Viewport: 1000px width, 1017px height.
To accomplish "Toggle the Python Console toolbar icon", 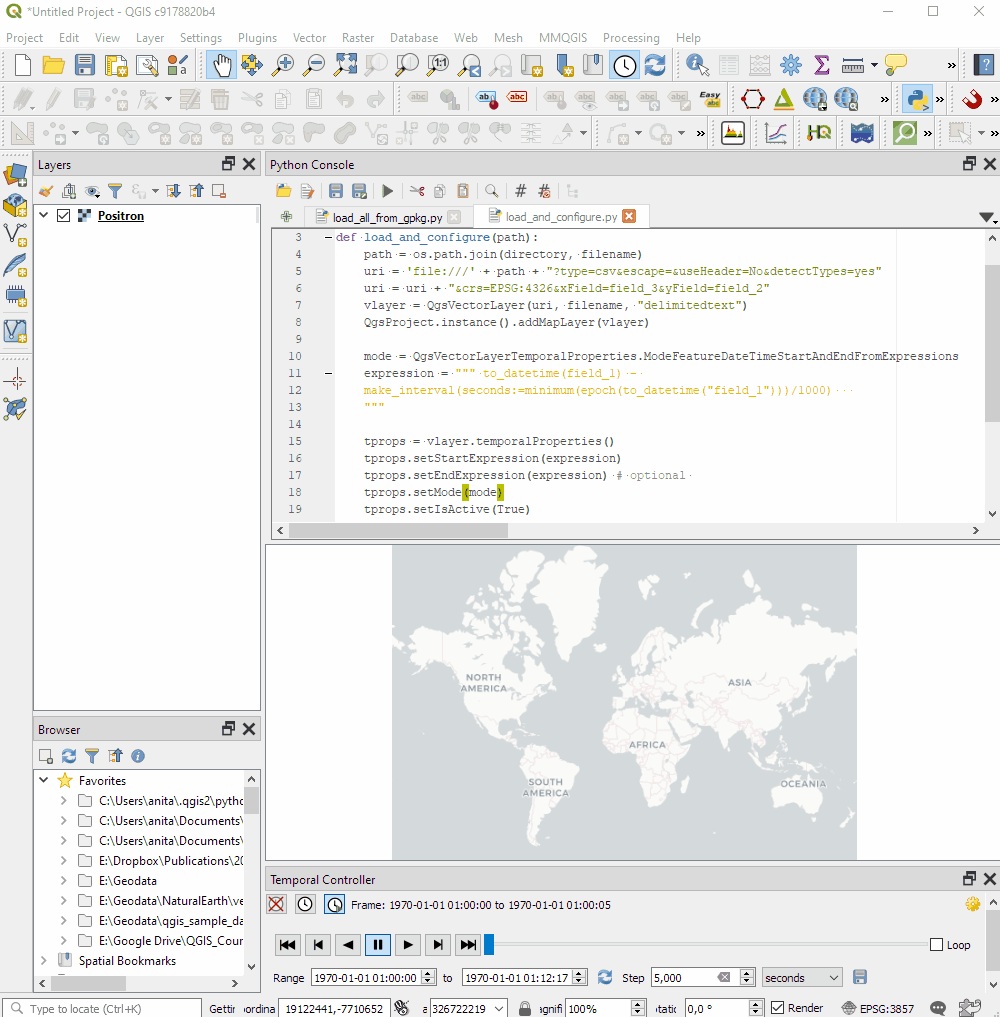I will (x=916, y=99).
